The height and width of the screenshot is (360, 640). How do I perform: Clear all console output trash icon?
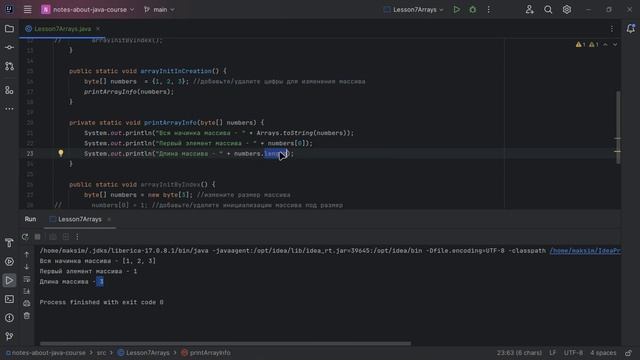point(27,316)
